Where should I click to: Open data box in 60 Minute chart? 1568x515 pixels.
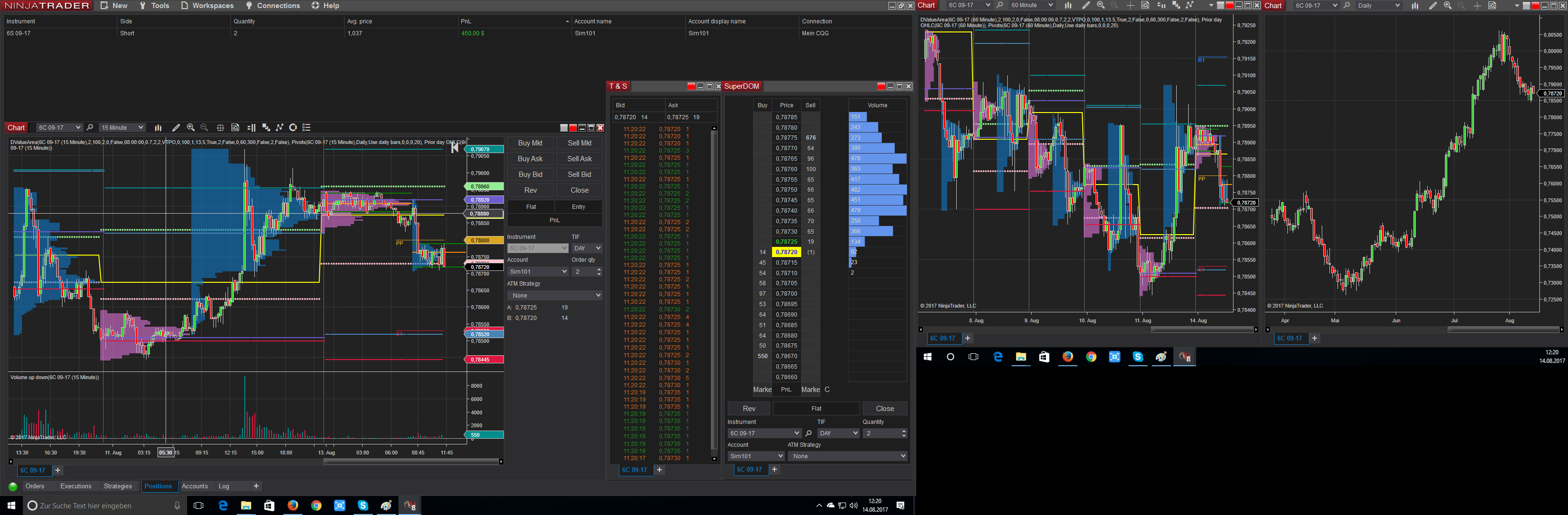click(x=1145, y=5)
